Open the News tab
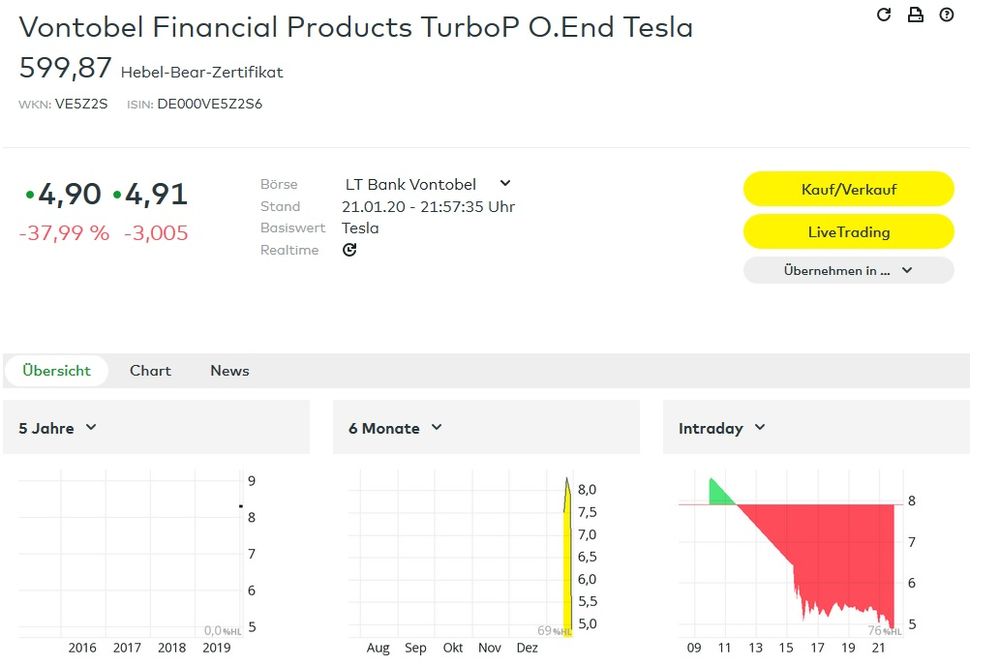Image resolution: width=999 pixels, height=667 pixels. [x=229, y=370]
